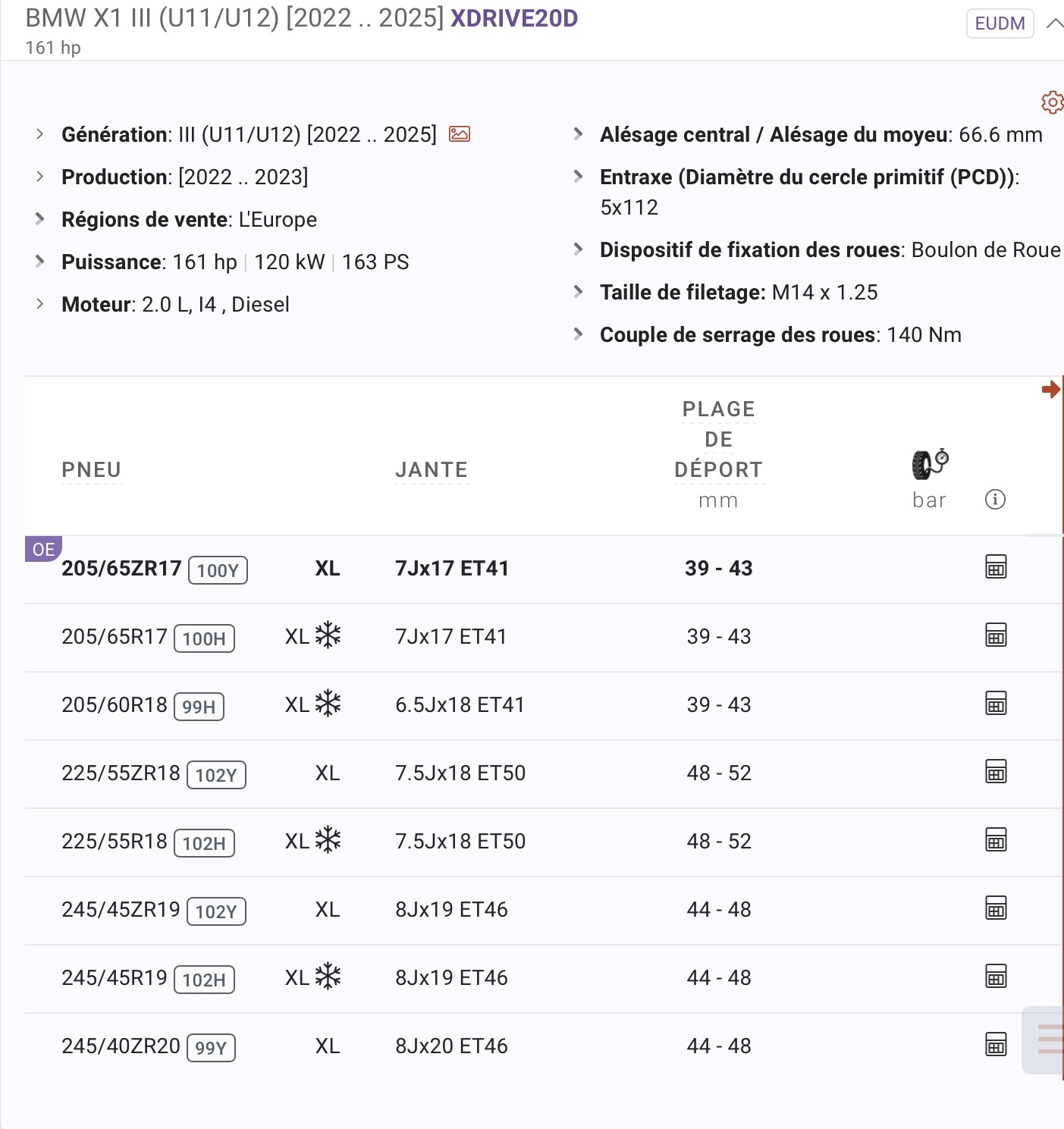
Task: Click the generation image gallery icon
Action: pyautogui.click(x=460, y=134)
